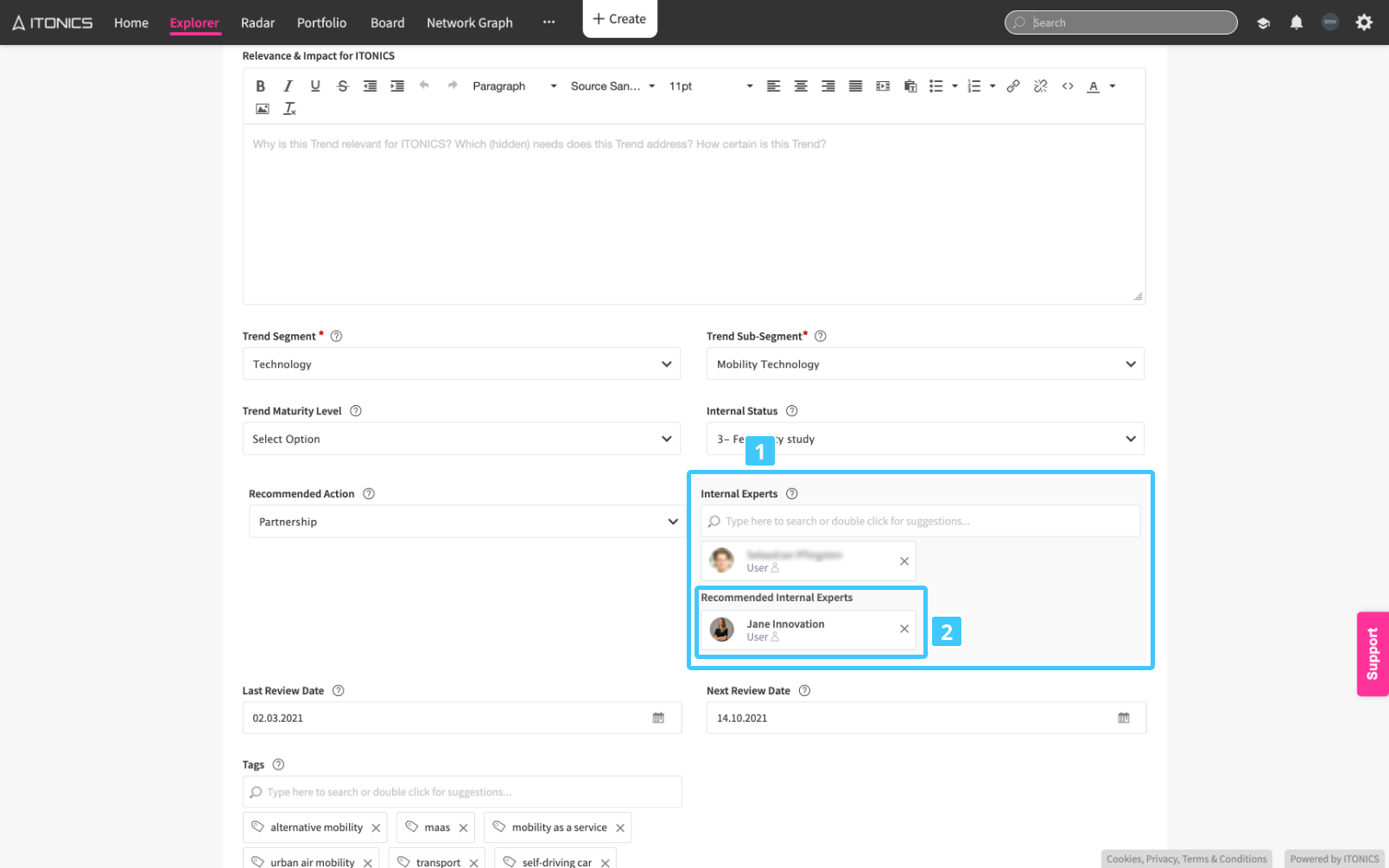Open the Paragraph style dropdown
Image resolution: width=1389 pixels, height=868 pixels.
tap(514, 86)
